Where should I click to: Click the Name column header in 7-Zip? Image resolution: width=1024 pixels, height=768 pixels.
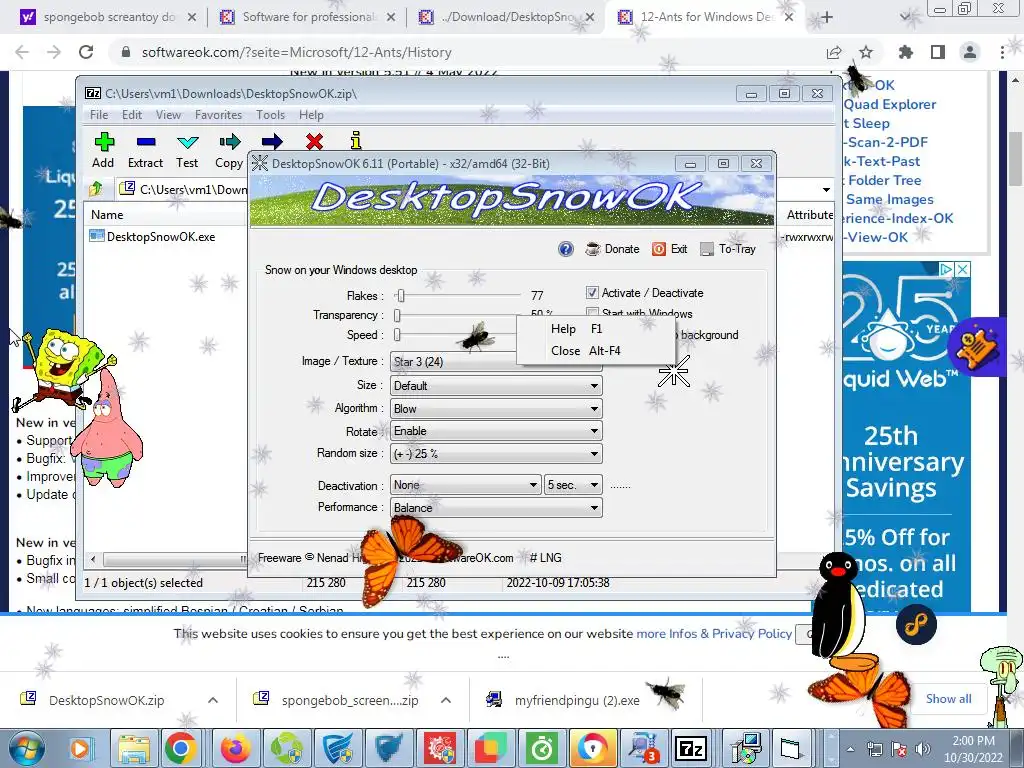click(x=107, y=215)
